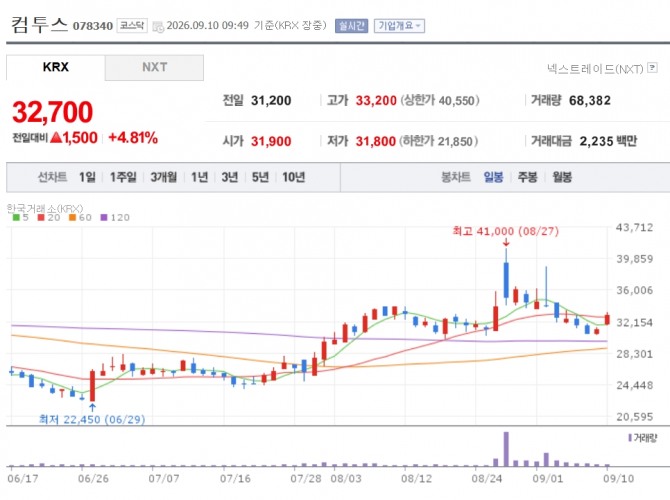Click the 넥스트레이드(NXT) help icon

[652, 68]
